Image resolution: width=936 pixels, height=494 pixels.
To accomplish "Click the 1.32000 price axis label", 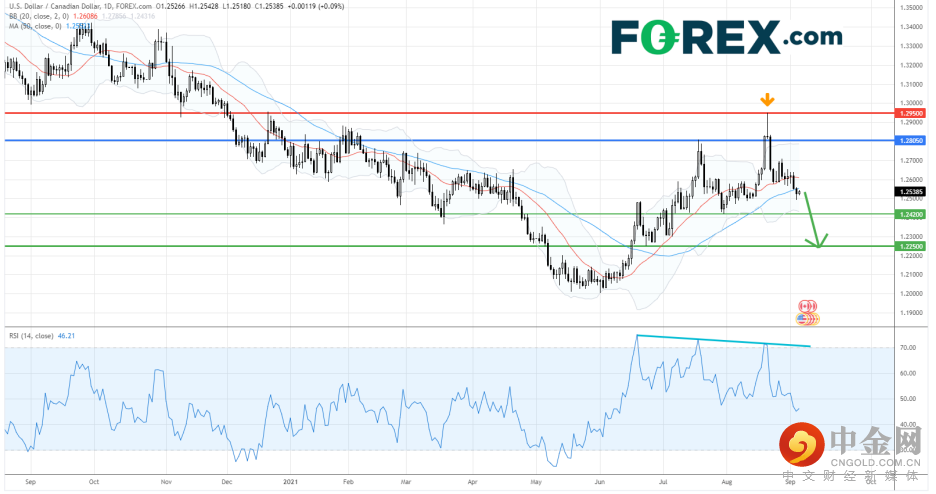I will pos(910,65).
